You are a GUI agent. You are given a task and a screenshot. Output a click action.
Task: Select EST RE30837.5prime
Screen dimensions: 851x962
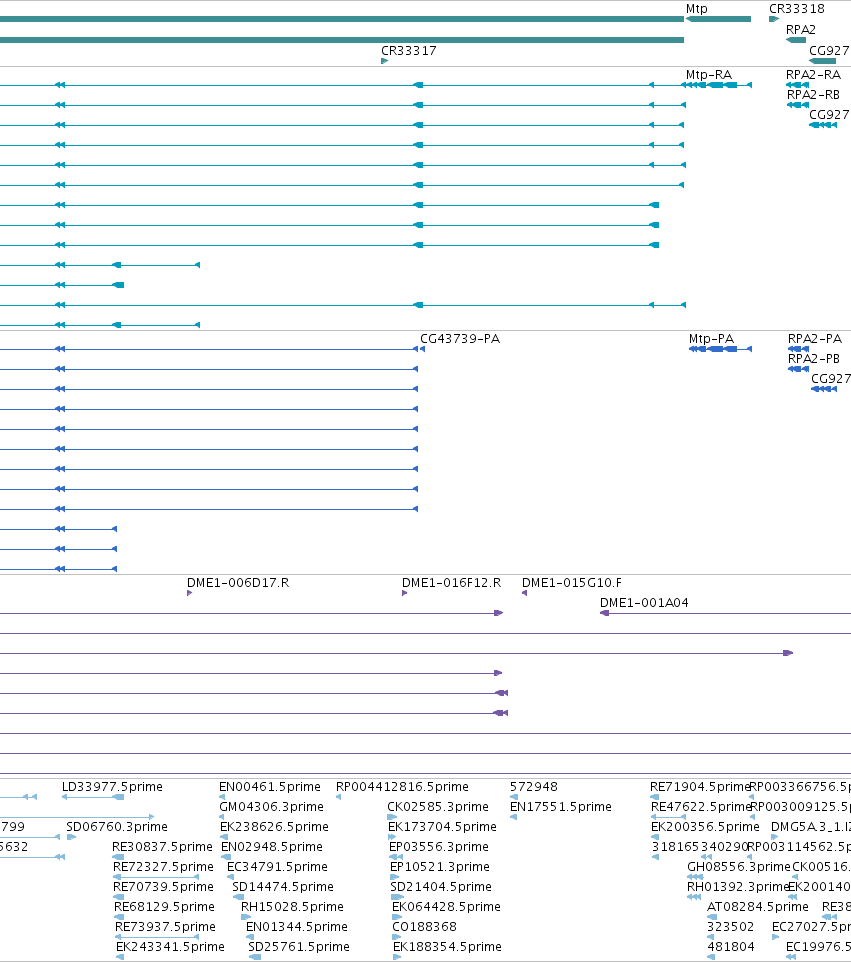(x=163, y=847)
